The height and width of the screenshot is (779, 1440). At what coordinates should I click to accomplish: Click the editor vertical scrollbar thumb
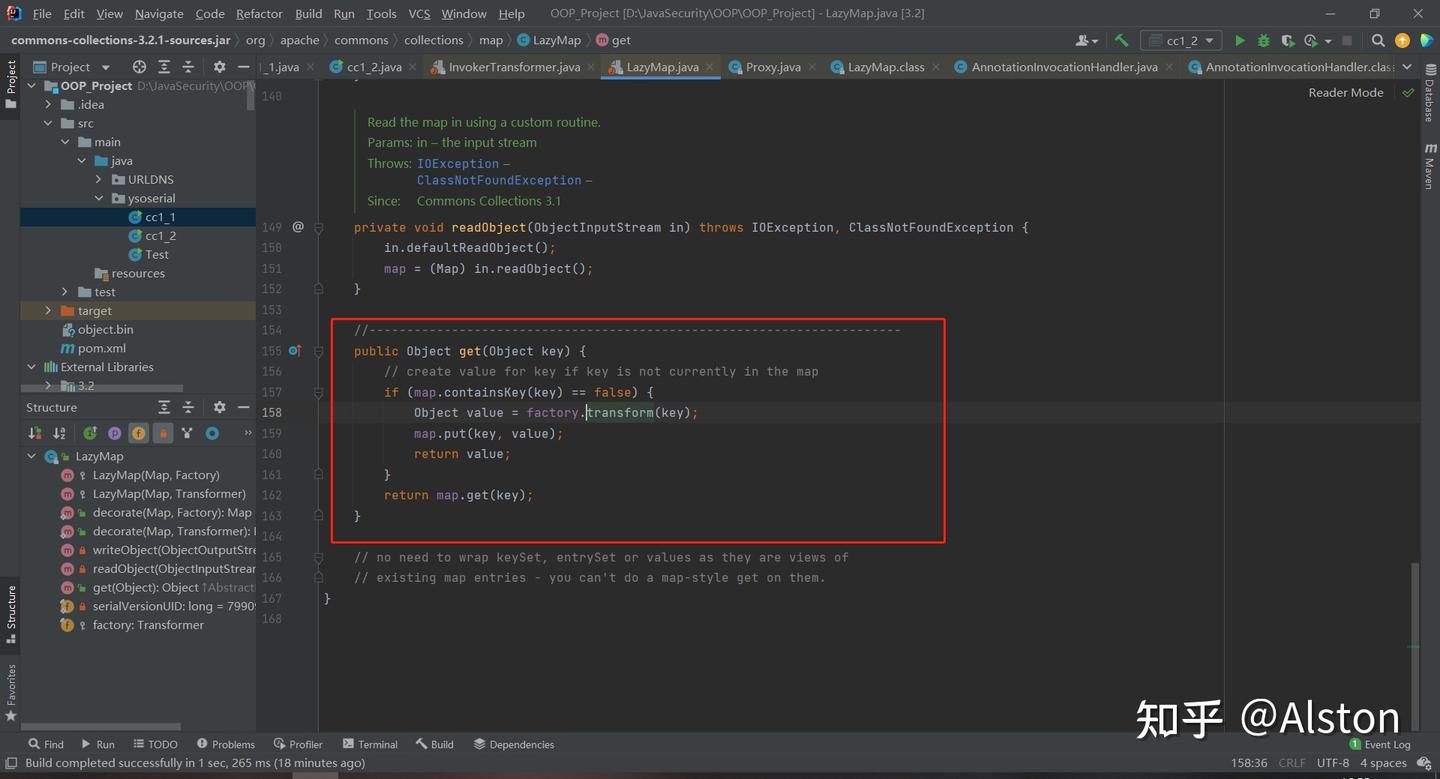pos(1415,647)
